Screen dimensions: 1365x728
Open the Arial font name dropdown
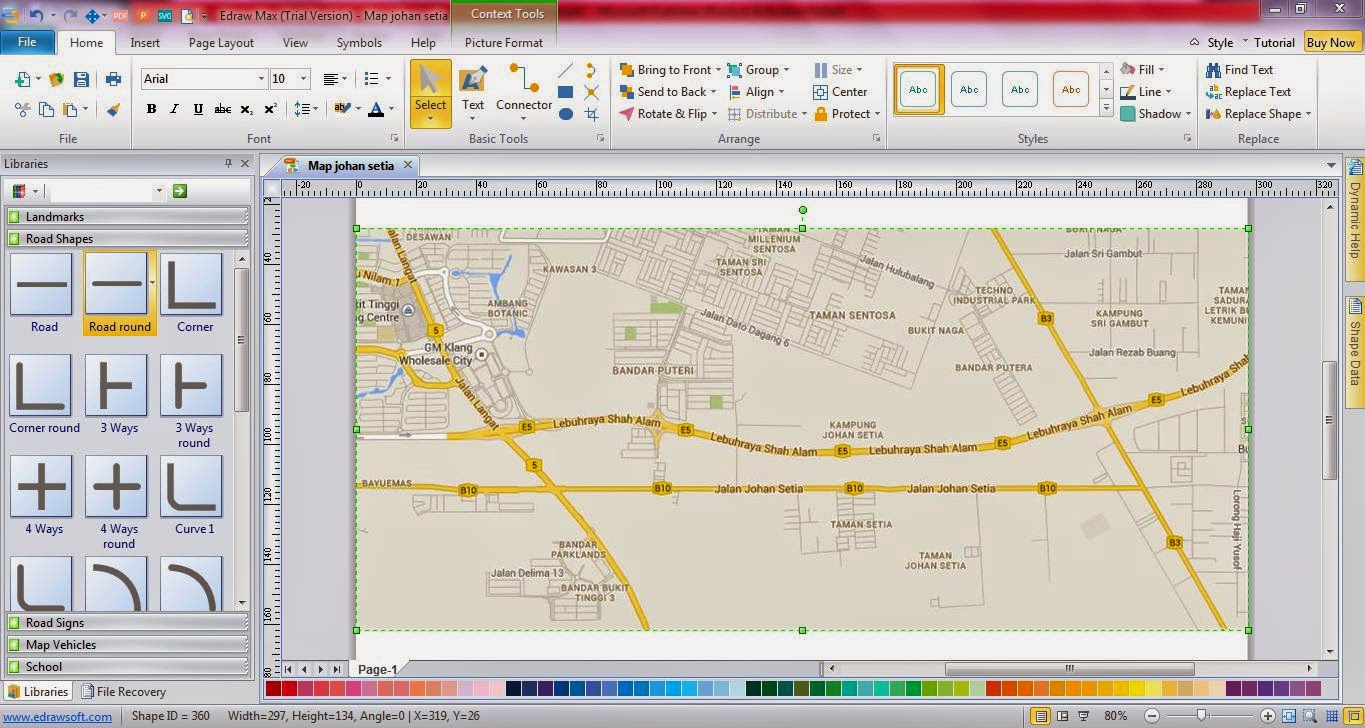261,79
